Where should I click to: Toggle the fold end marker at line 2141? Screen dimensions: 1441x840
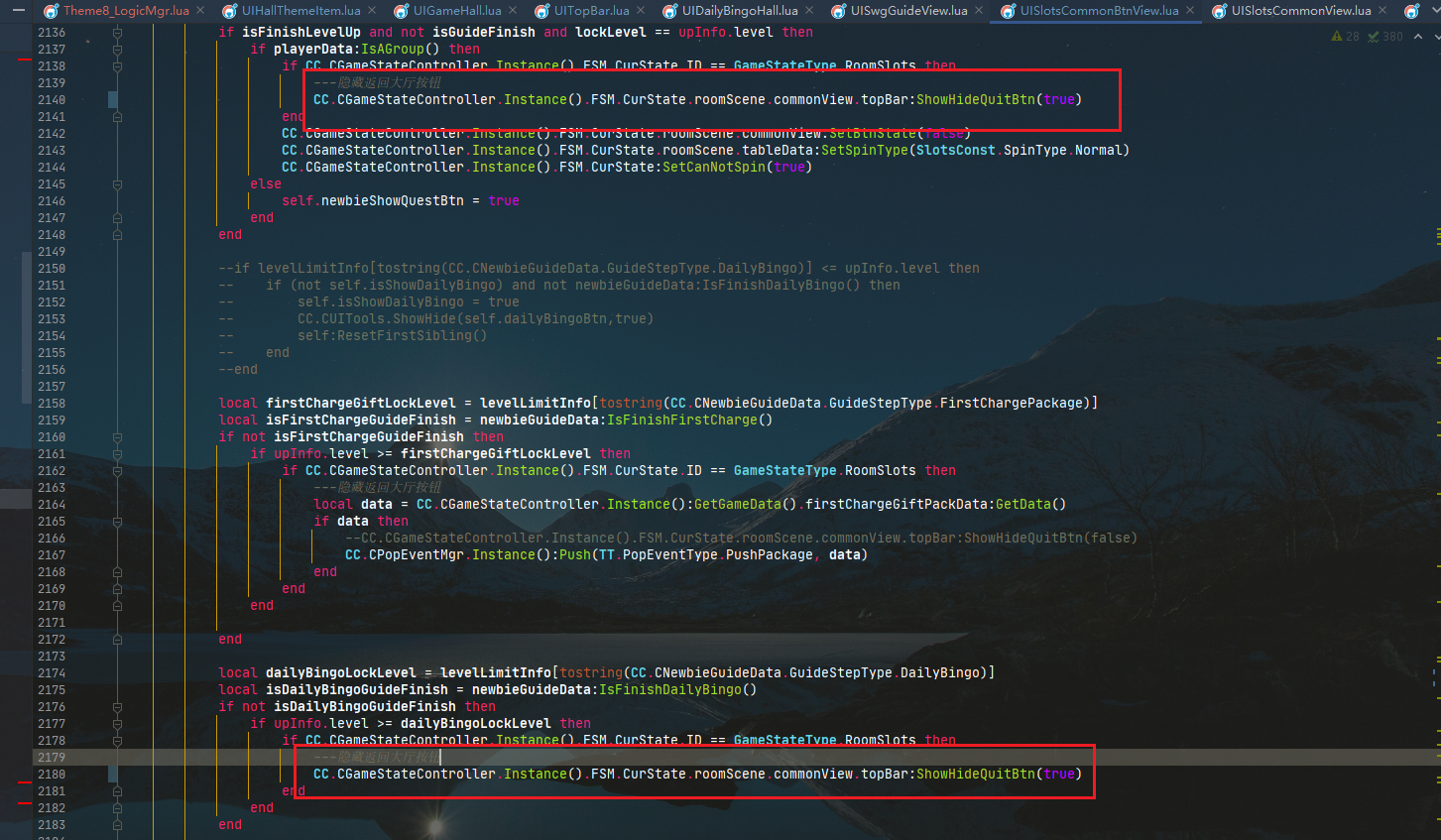[x=117, y=117]
